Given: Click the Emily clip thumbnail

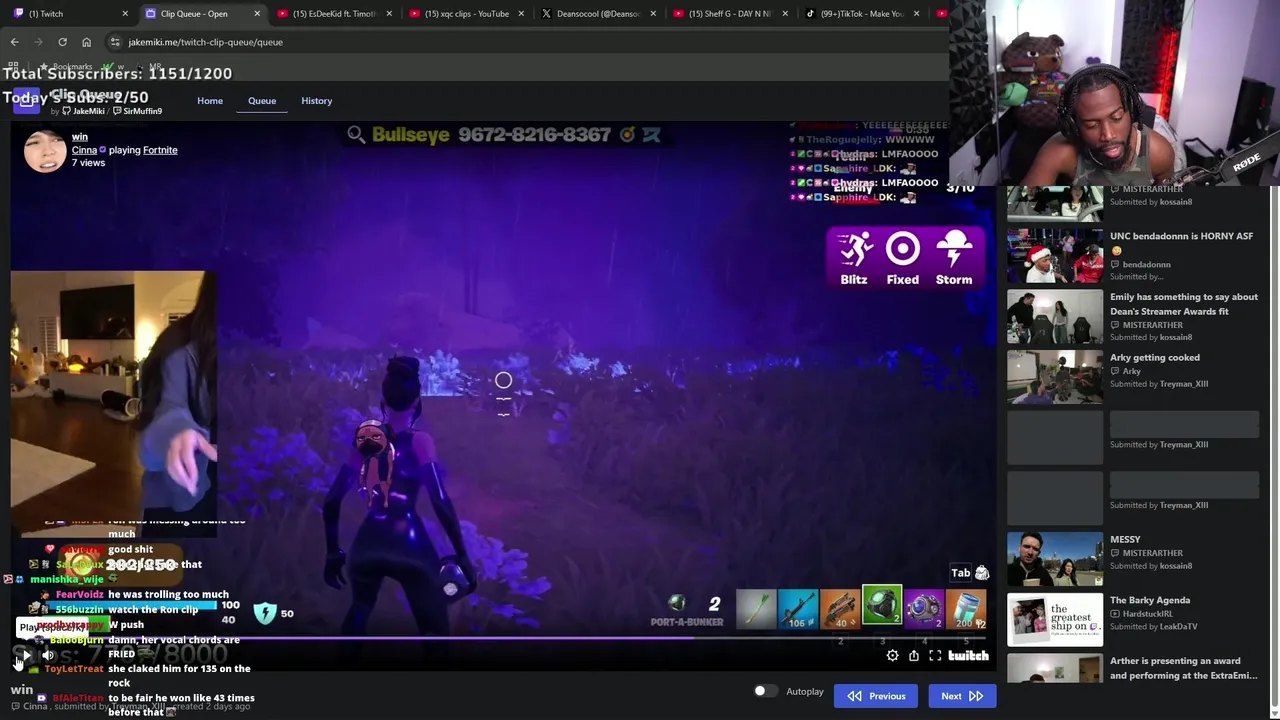Looking at the screenshot, I should 1055,317.
